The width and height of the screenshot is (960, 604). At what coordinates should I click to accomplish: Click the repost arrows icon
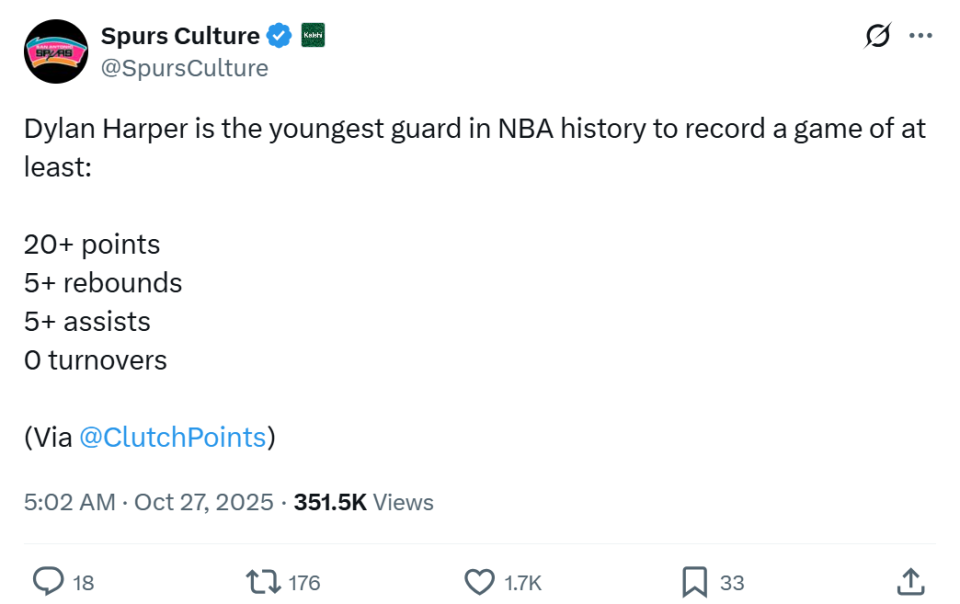pos(263,581)
